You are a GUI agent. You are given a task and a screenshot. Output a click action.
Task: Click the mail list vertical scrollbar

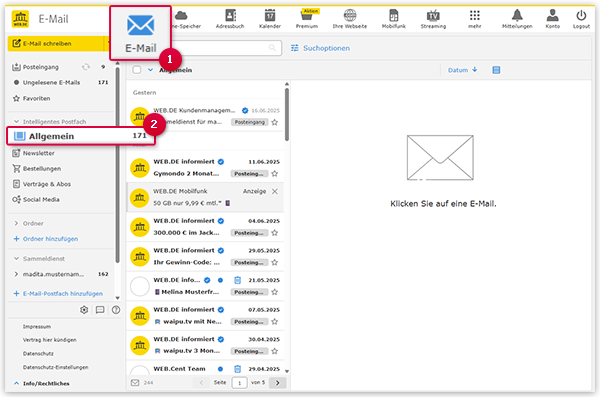tap(287, 114)
